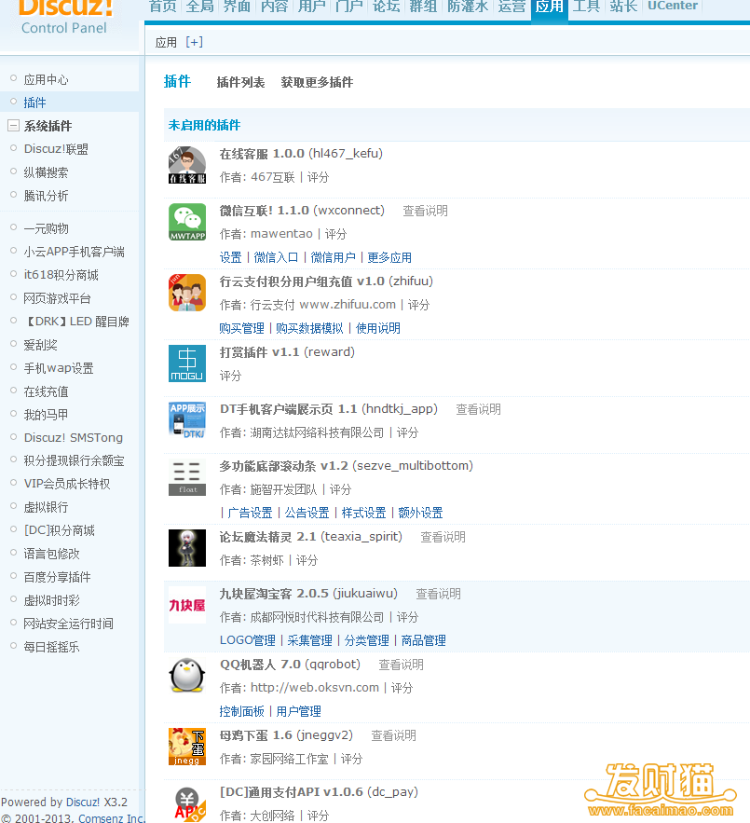This screenshot has height=823, width=750.
Task: Open 使用说明 for 行云支付 plugin
Action: pos(378,329)
